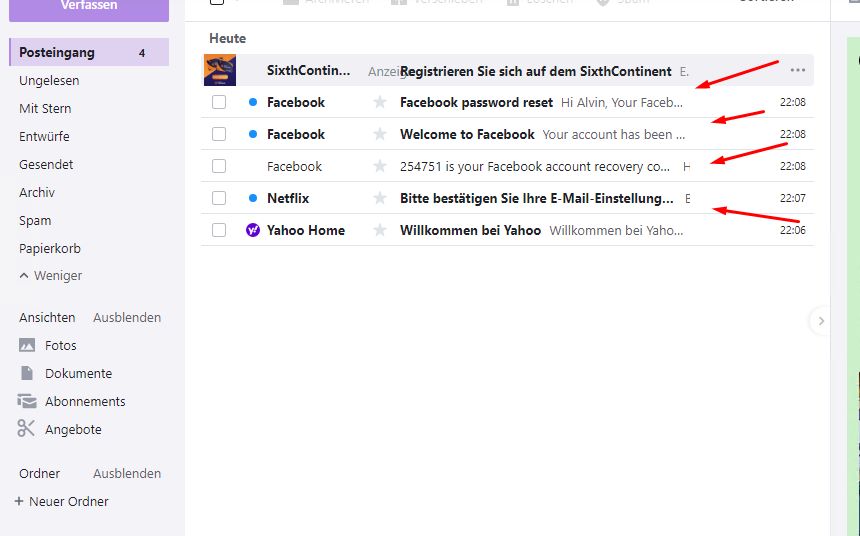Open the 254751 Facebook recovery code message
860x536 pixels.
[535, 166]
